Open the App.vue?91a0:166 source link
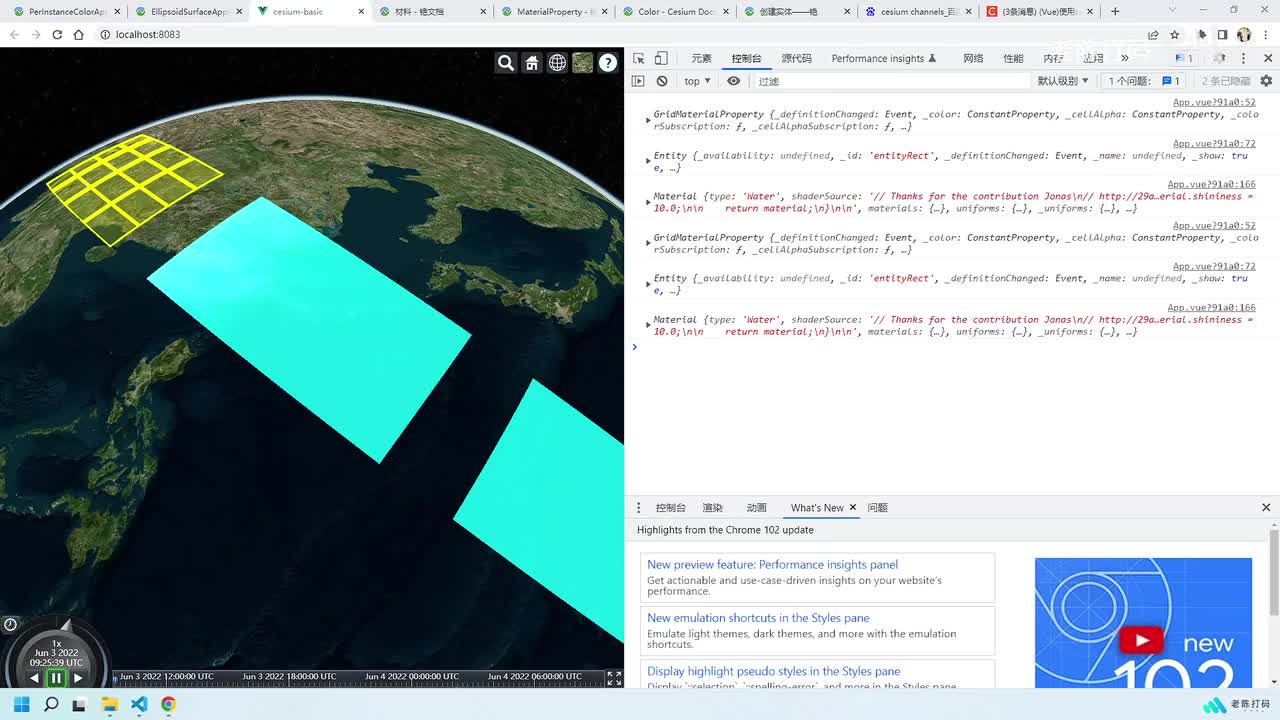1280x720 pixels. 1211,184
